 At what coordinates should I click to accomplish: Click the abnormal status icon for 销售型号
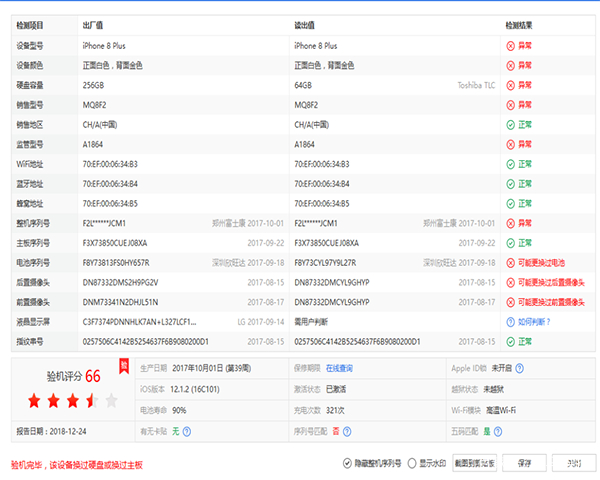point(510,105)
